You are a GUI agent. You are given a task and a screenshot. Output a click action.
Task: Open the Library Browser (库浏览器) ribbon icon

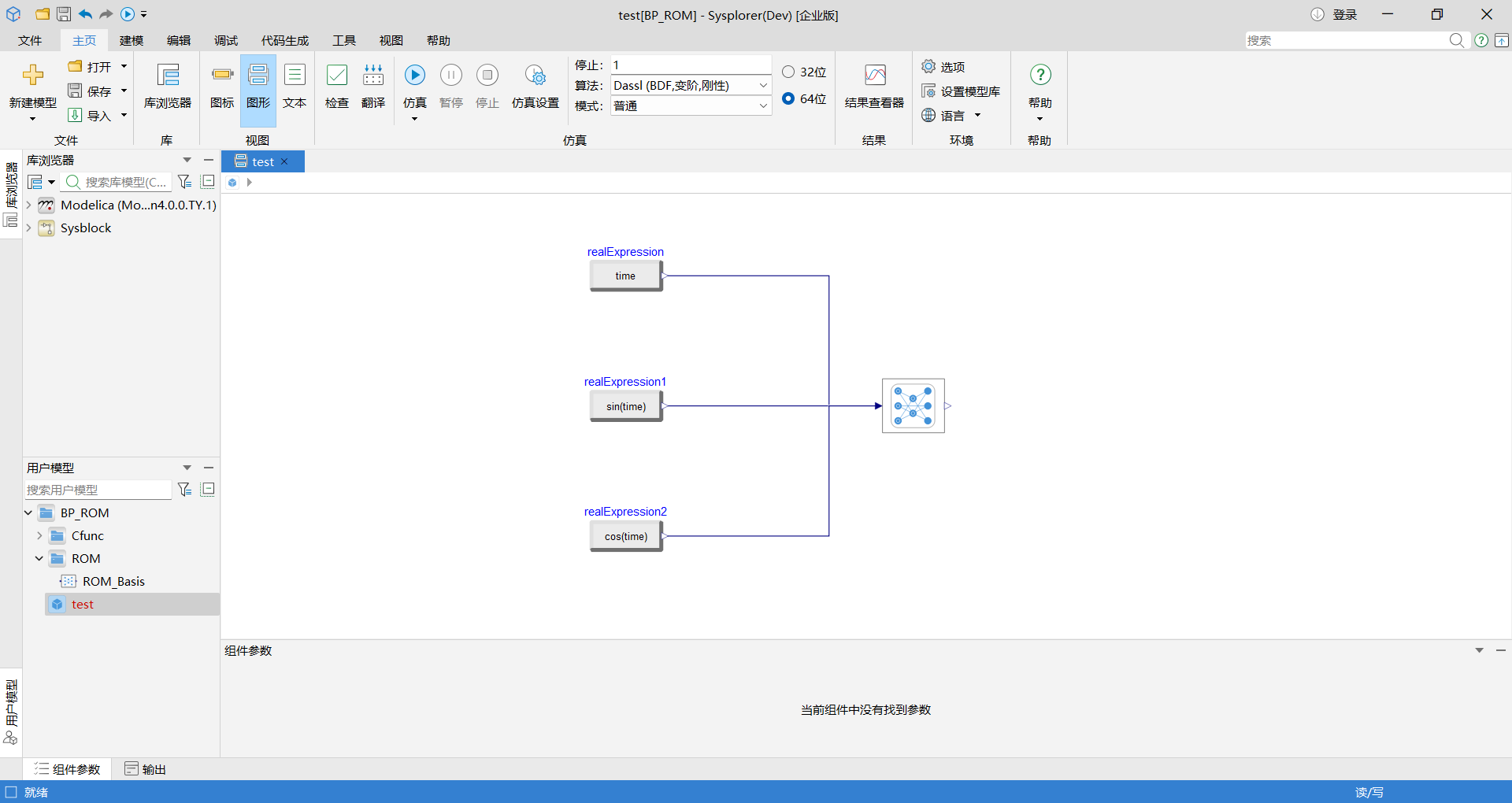tap(168, 76)
